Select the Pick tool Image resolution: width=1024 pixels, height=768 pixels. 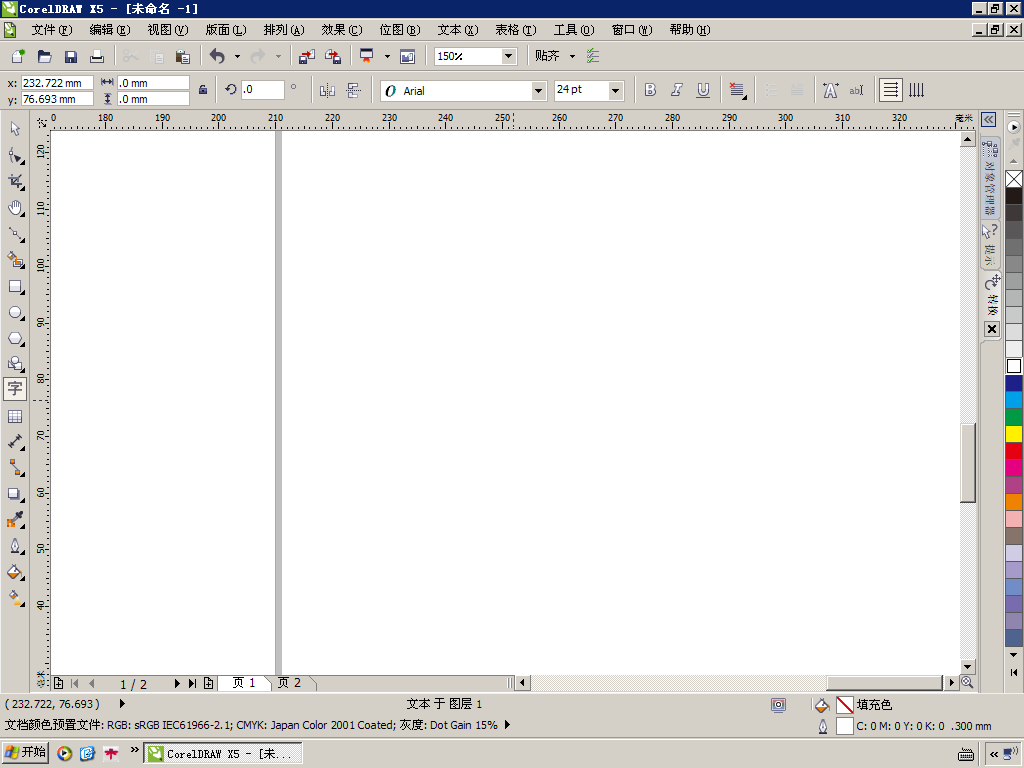click(15, 129)
